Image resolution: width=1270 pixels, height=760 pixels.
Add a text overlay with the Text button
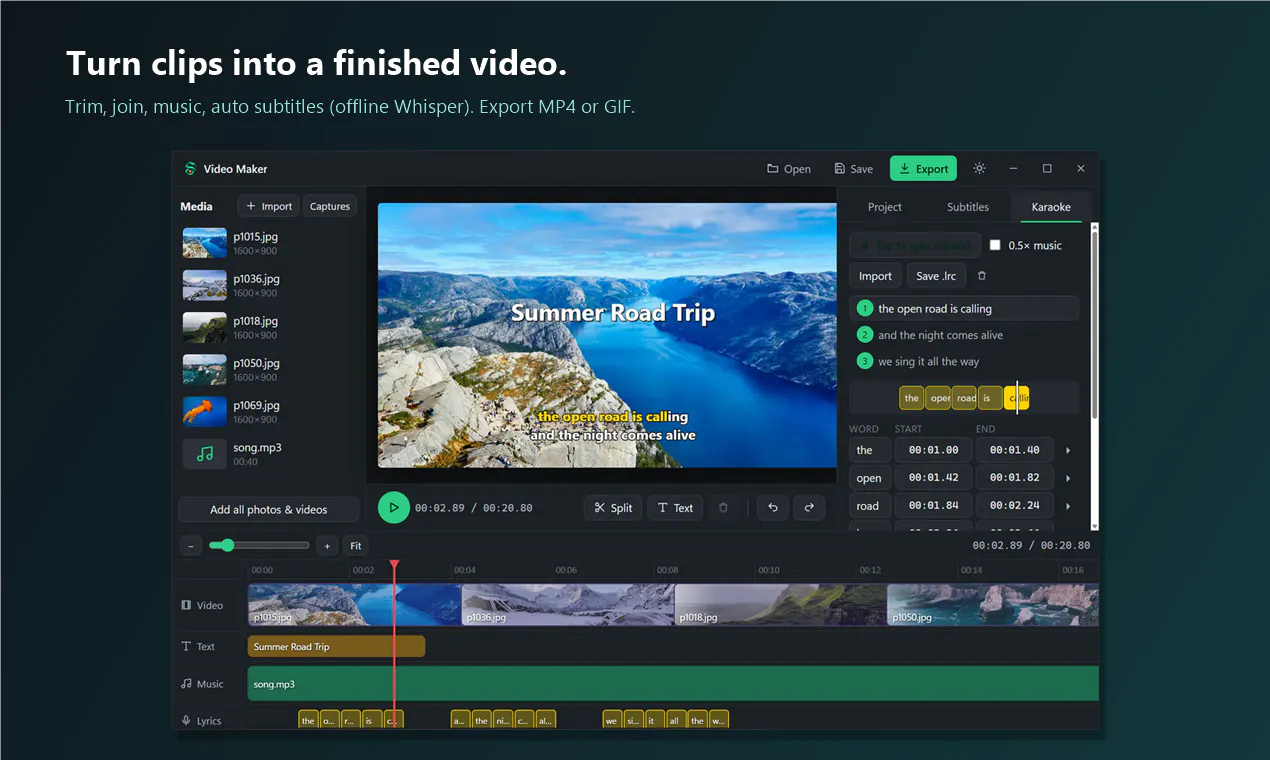(x=675, y=508)
